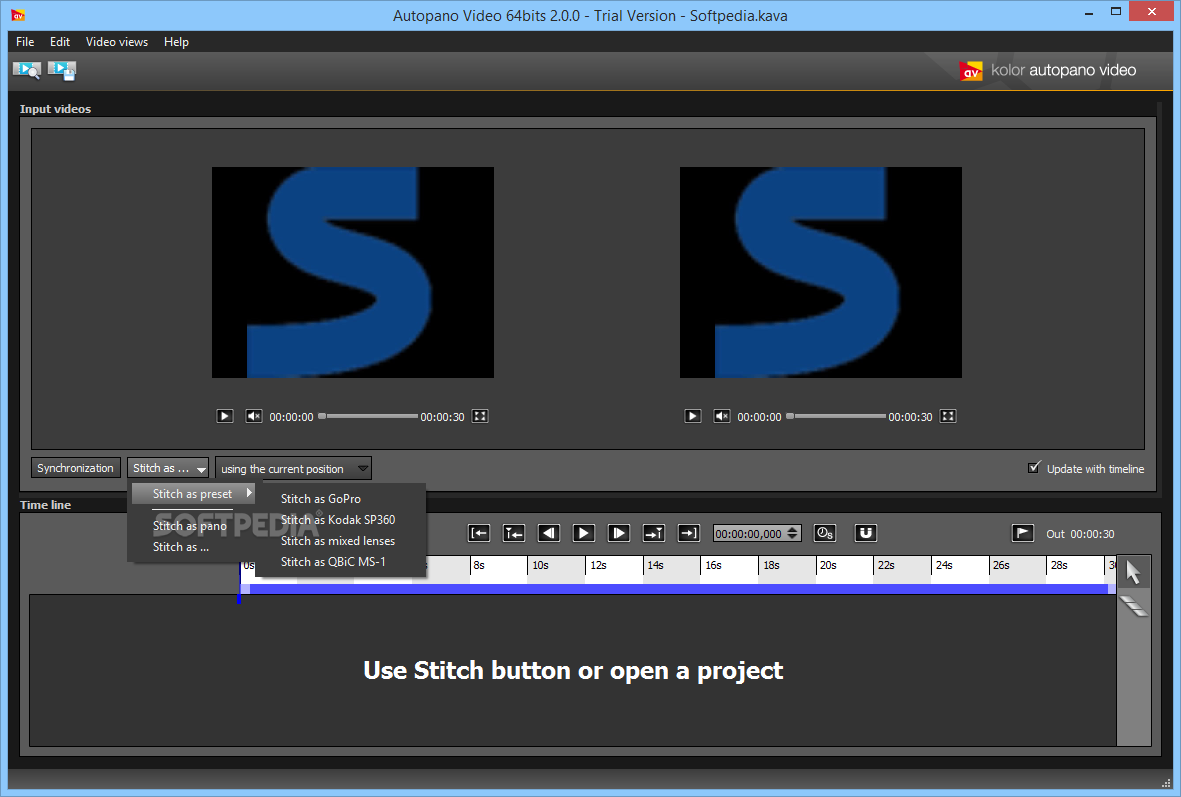
Task: Jump to timeline end button
Action: [688, 533]
